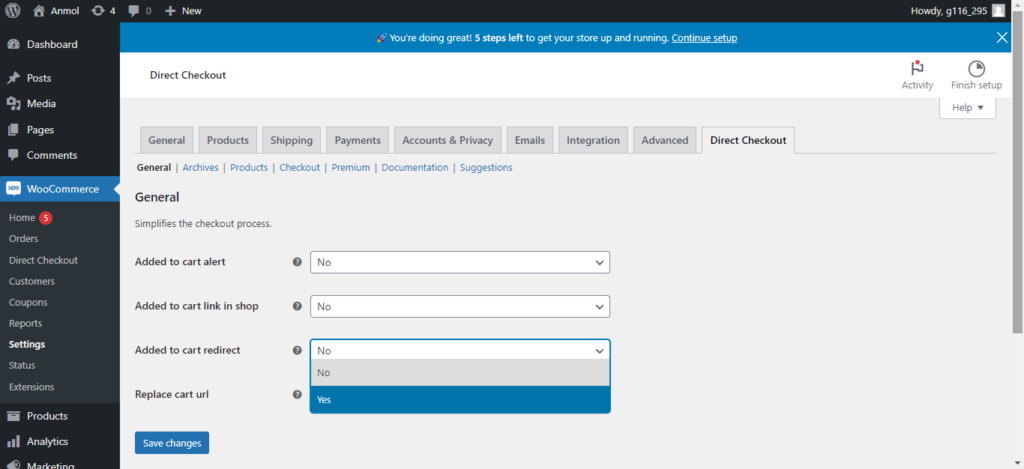
Task: Click the plus New icon
Action: click(x=170, y=10)
